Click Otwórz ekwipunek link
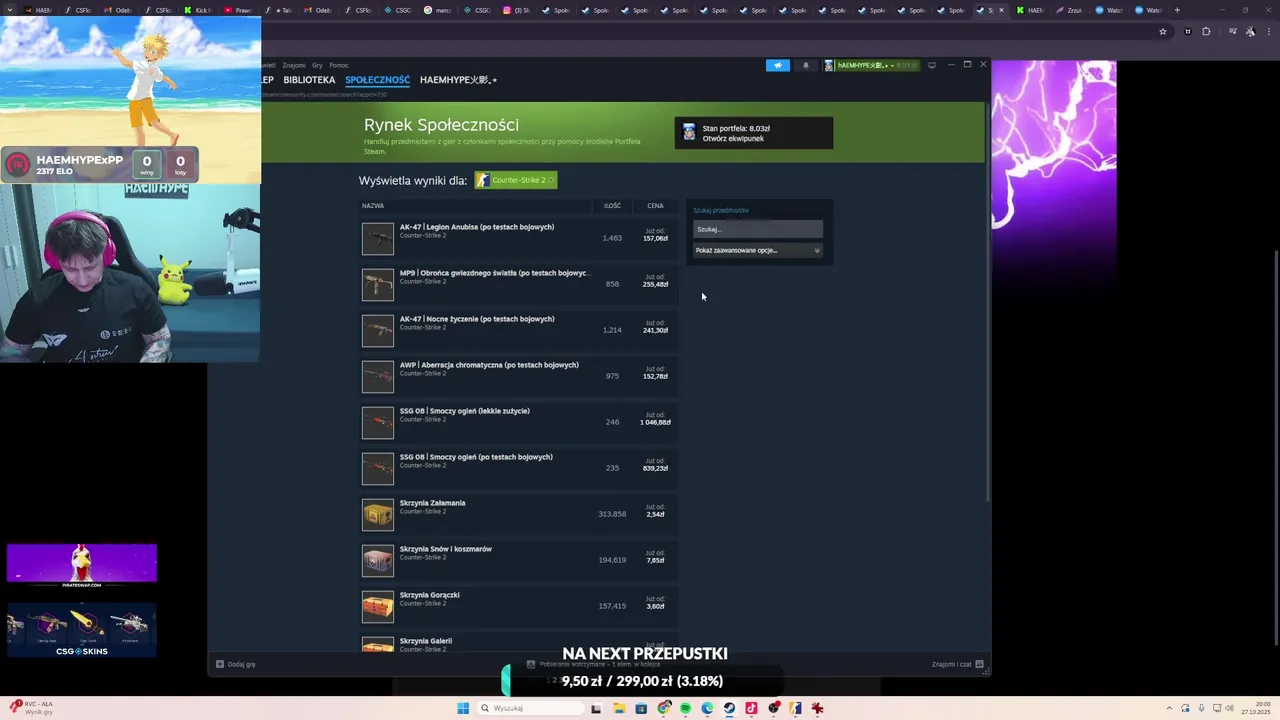Viewport: 1280px width, 720px height. click(733, 138)
